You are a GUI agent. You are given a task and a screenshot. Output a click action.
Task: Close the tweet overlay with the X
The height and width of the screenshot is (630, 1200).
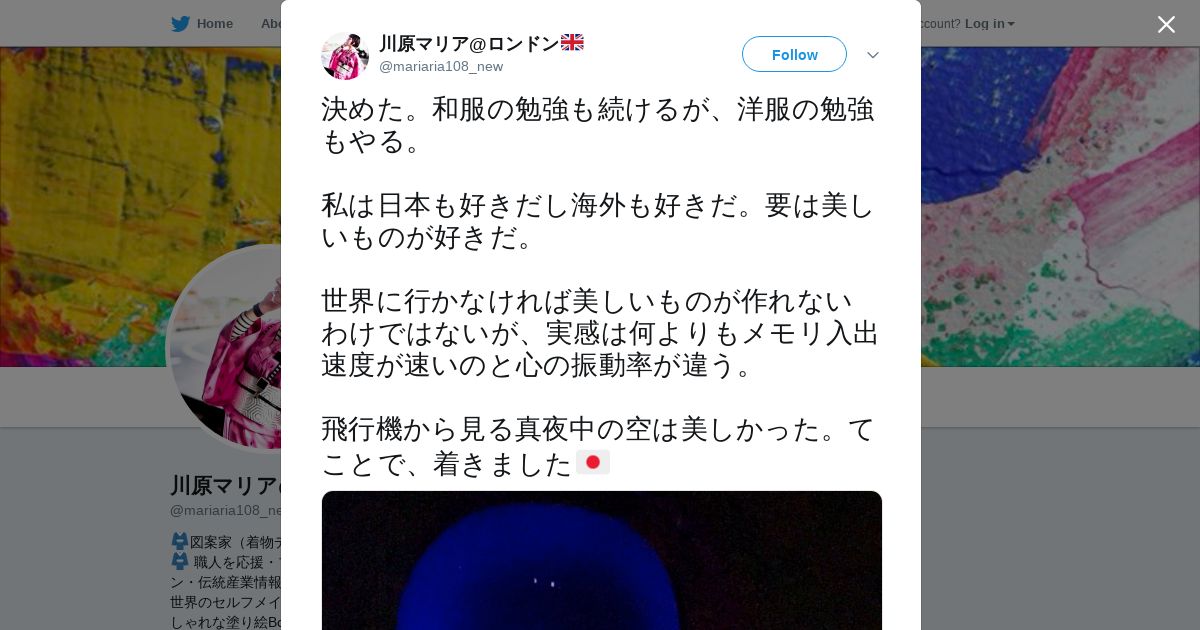pyautogui.click(x=1166, y=24)
